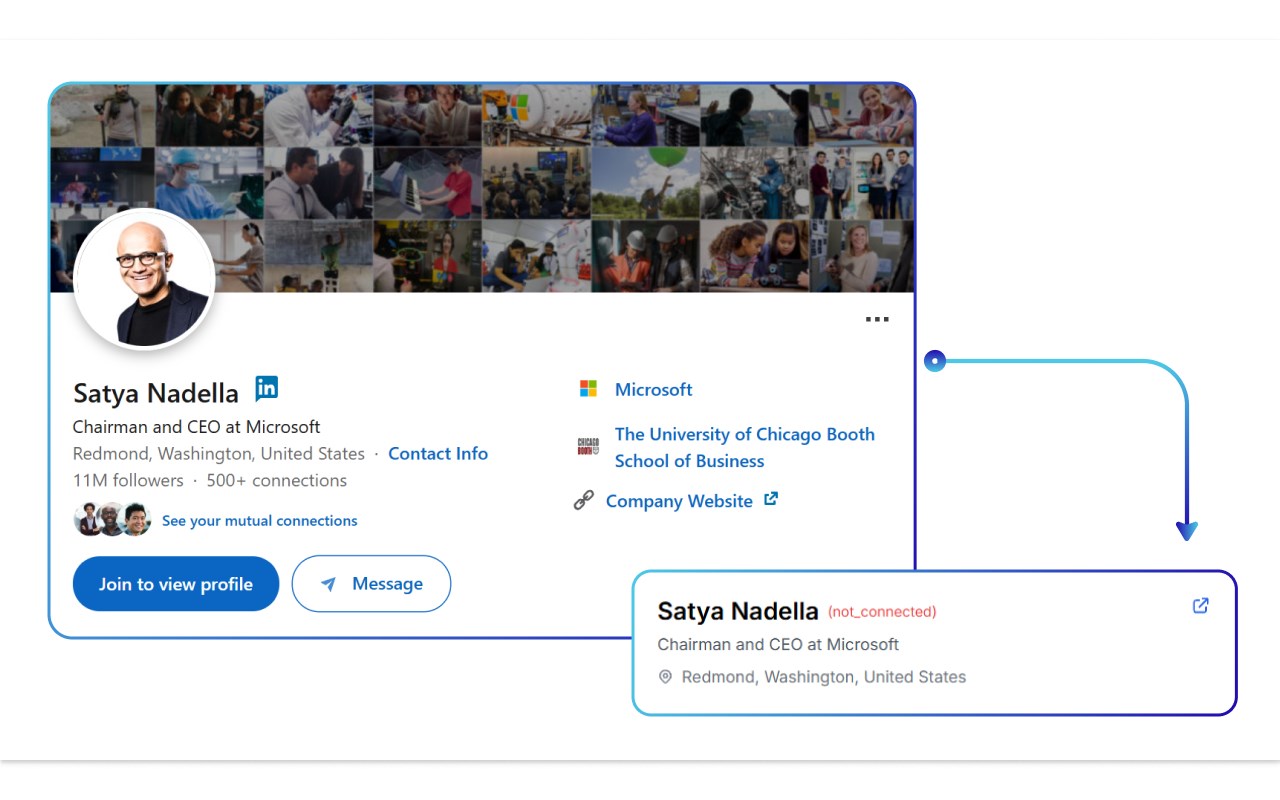Image resolution: width=1280 pixels, height=800 pixels.
Task: Click Redmond, Washington text in lower card
Action: 824,677
